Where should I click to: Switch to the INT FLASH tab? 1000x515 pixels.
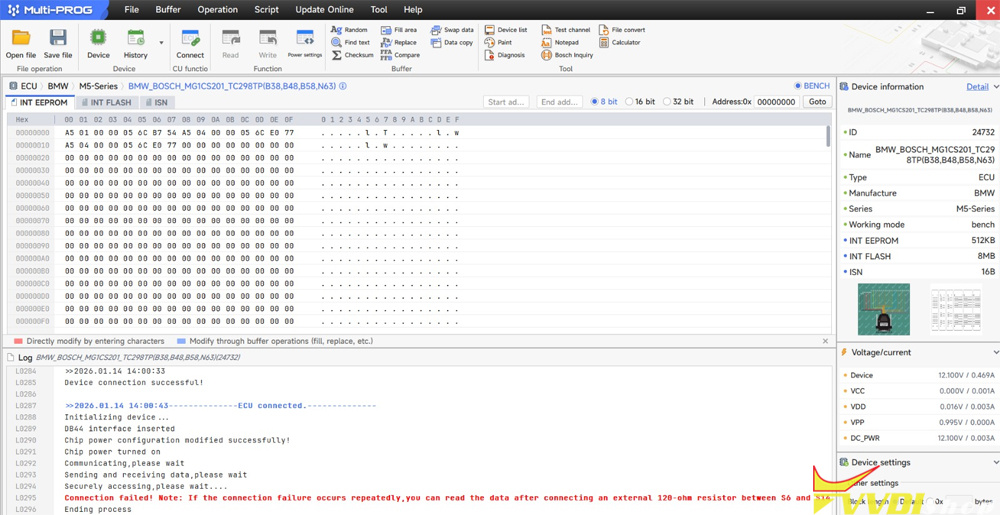[x=107, y=102]
